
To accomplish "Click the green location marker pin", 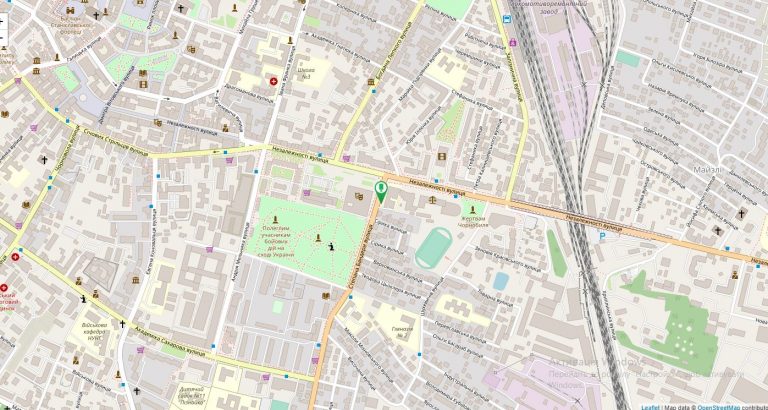I will (x=380, y=190).
